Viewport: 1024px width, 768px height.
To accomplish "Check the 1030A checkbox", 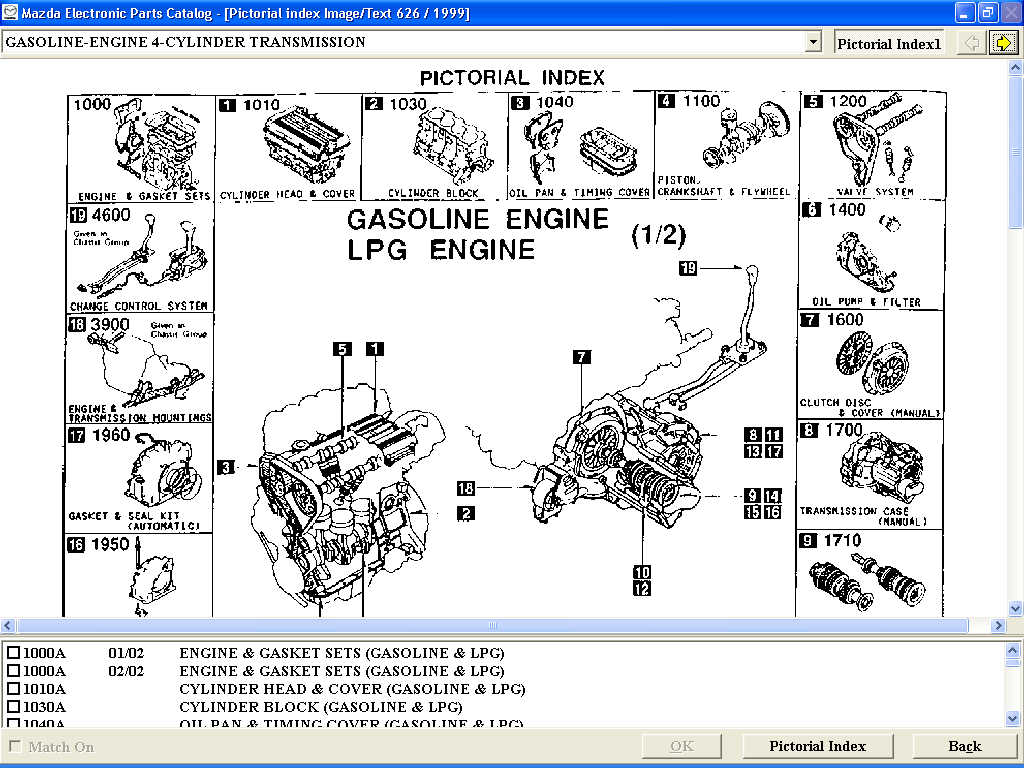I will point(13,707).
